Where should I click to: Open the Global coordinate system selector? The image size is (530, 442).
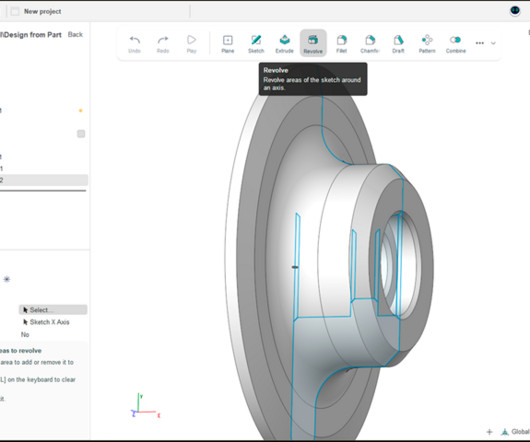pos(516,432)
